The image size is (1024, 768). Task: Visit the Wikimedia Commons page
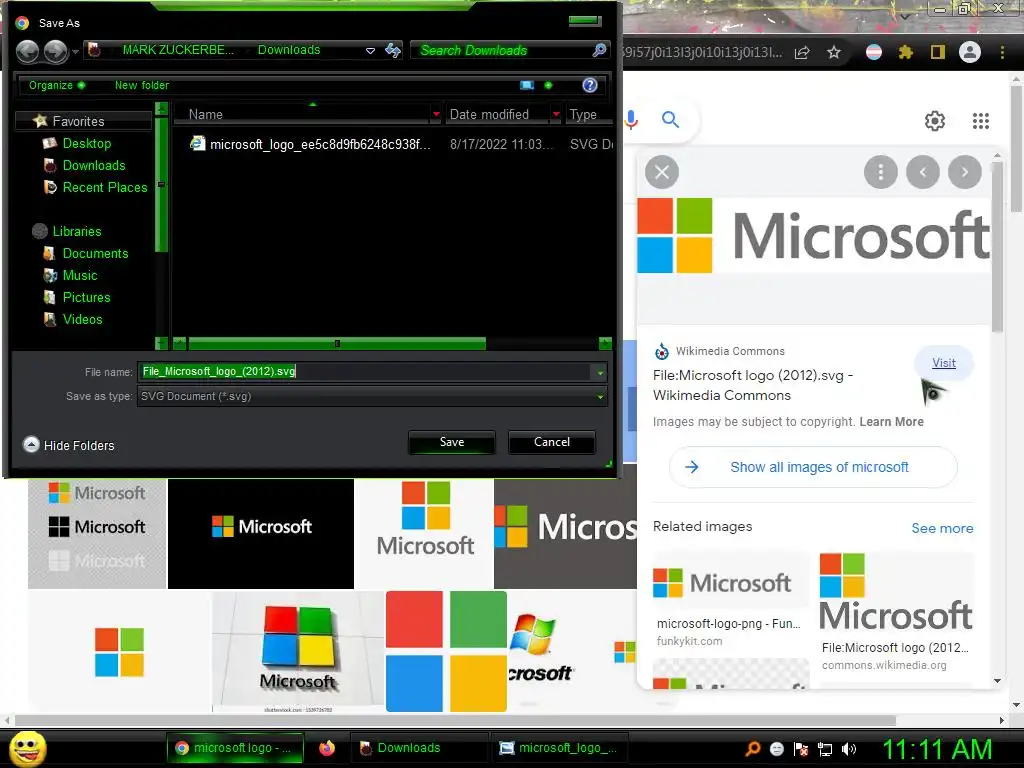point(944,362)
